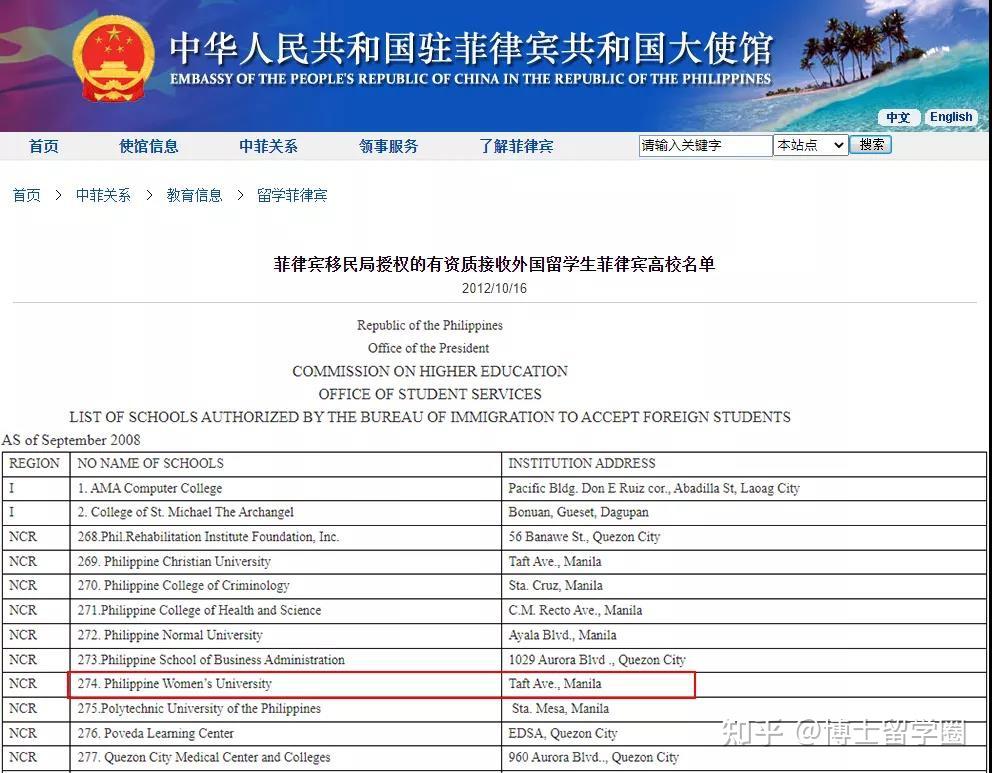Click the Chinese national emblem logo
992x773 pixels.
click(x=113, y=59)
